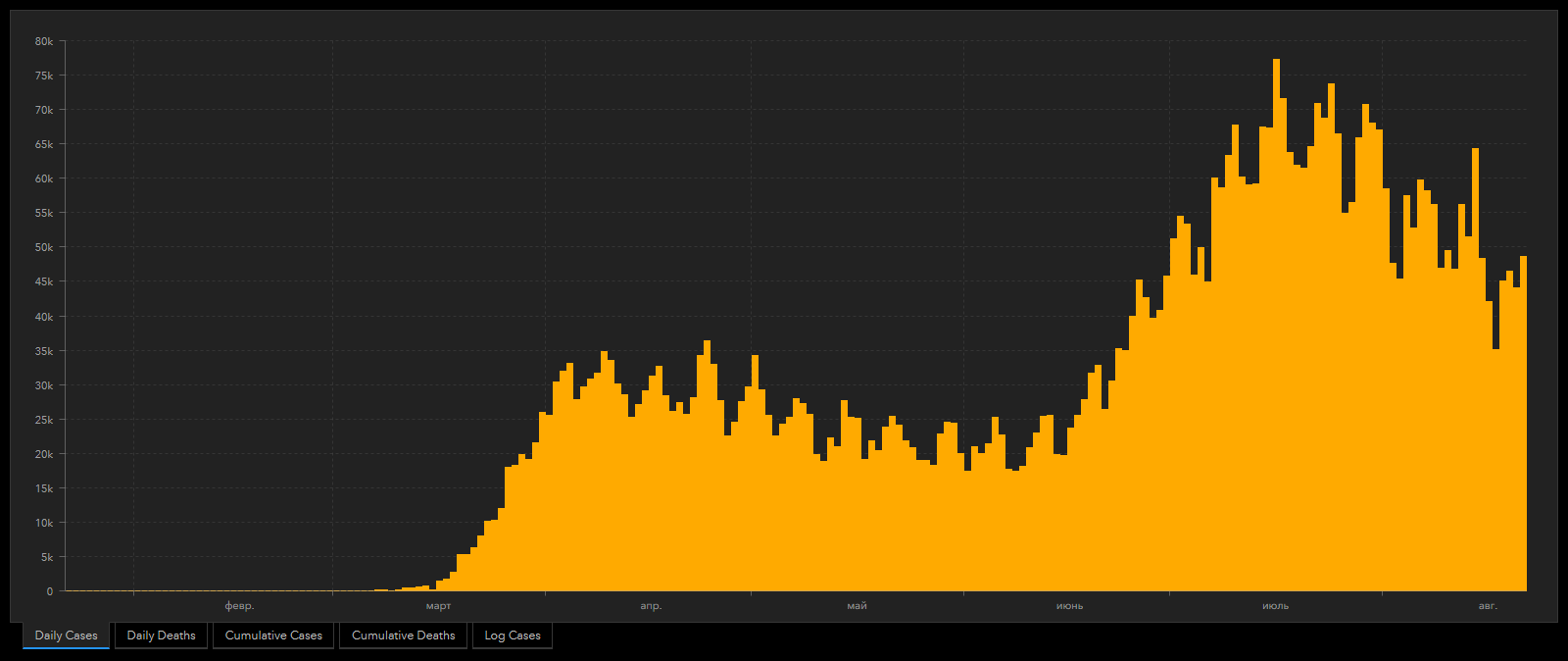1568x661 pixels.
Task: Select the Cumulative Deaths tab
Action: [x=403, y=636]
